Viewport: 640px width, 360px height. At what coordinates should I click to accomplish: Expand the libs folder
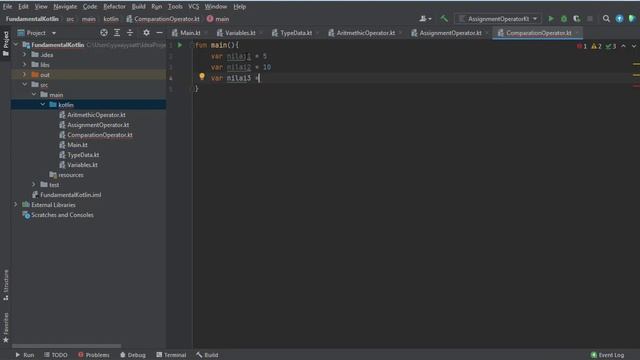[24, 64]
